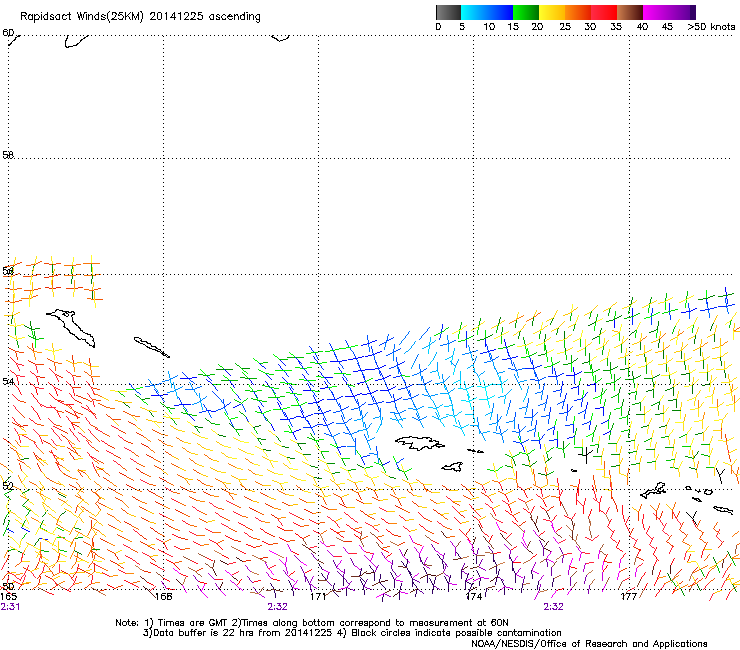Click the narrow island outline near 168E
This screenshot has width=740, height=650.
point(151,347)
